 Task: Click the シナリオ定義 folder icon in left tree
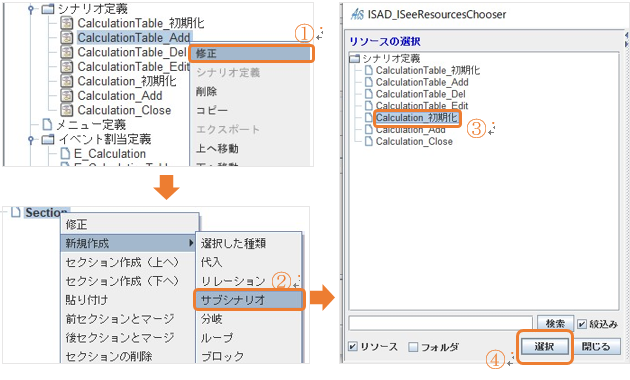[48, 8]
